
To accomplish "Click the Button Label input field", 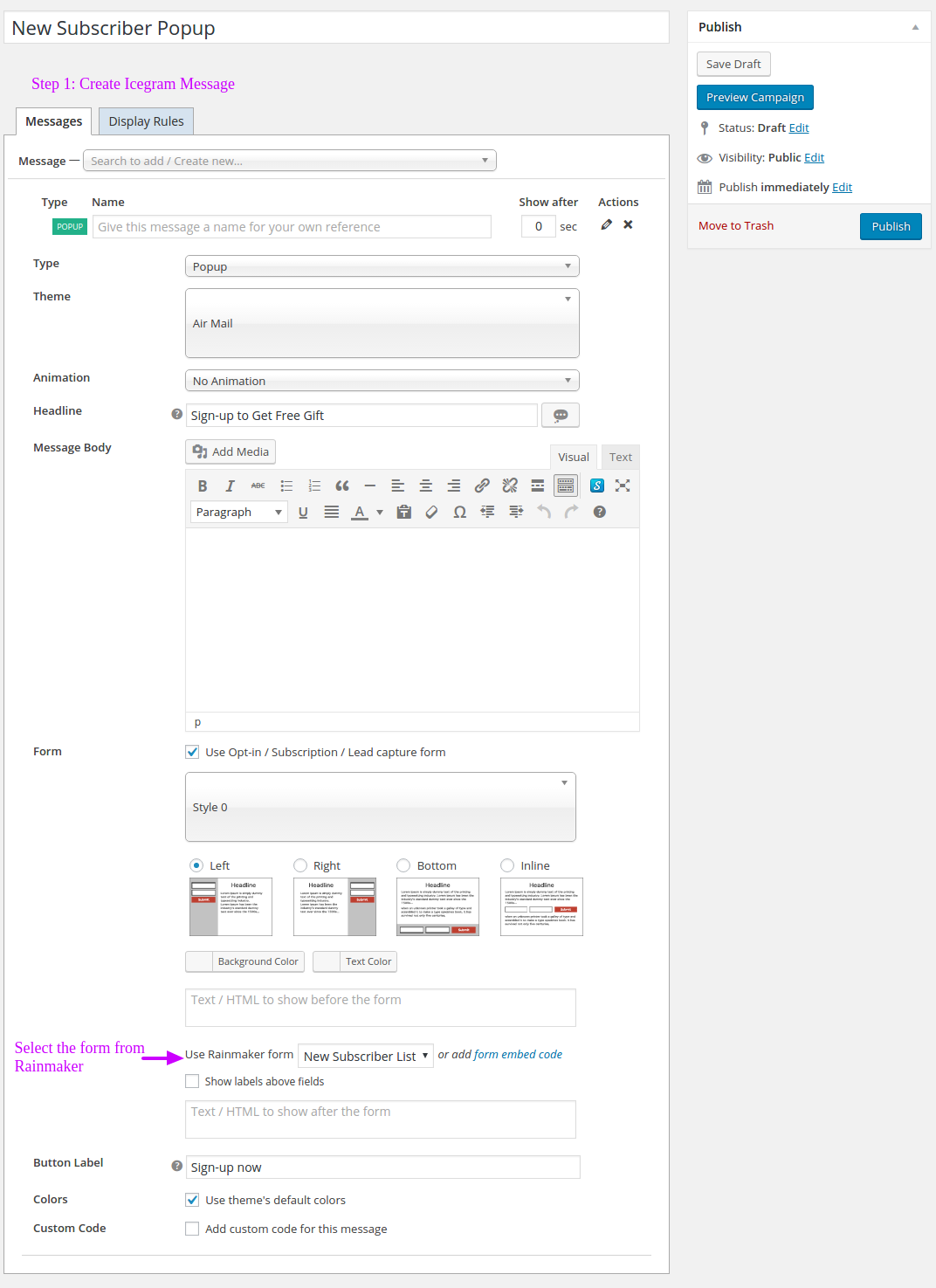I will coord(383,1167).
